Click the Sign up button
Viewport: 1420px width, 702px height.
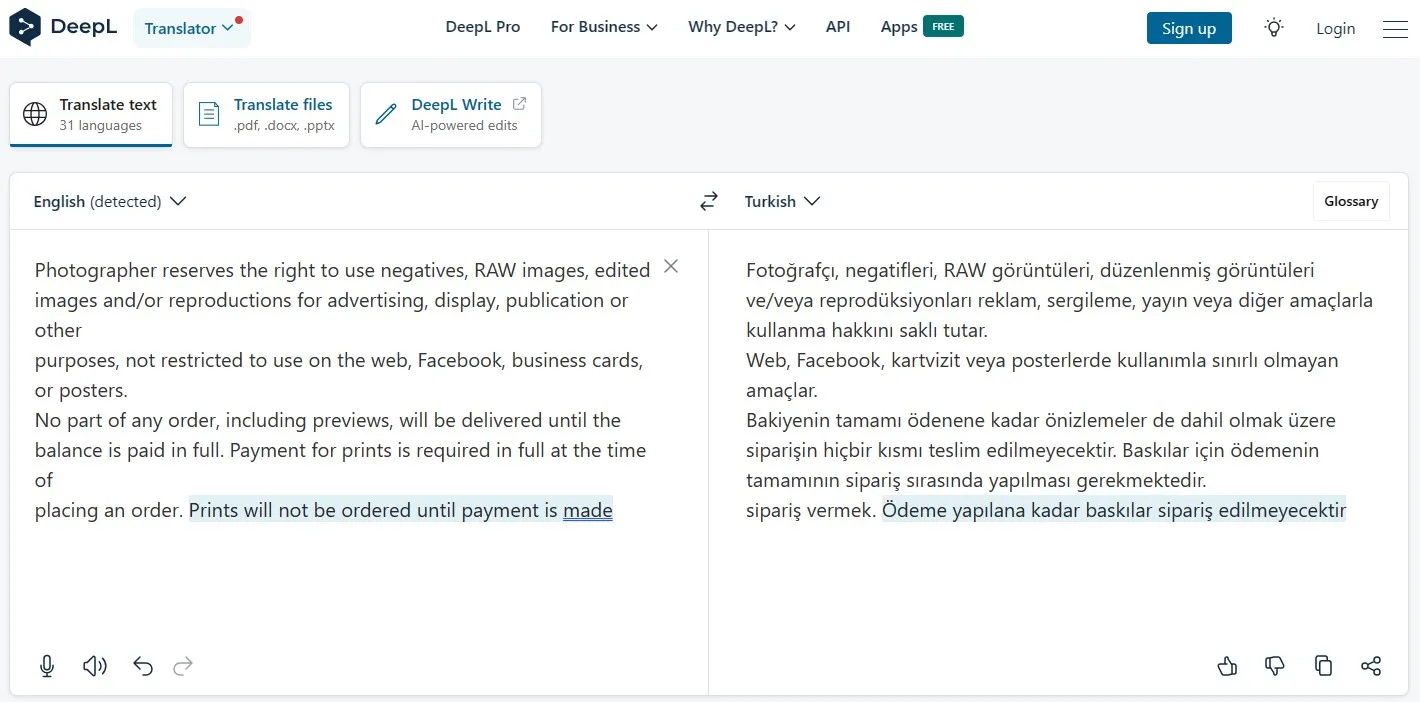coord(1188,28)
